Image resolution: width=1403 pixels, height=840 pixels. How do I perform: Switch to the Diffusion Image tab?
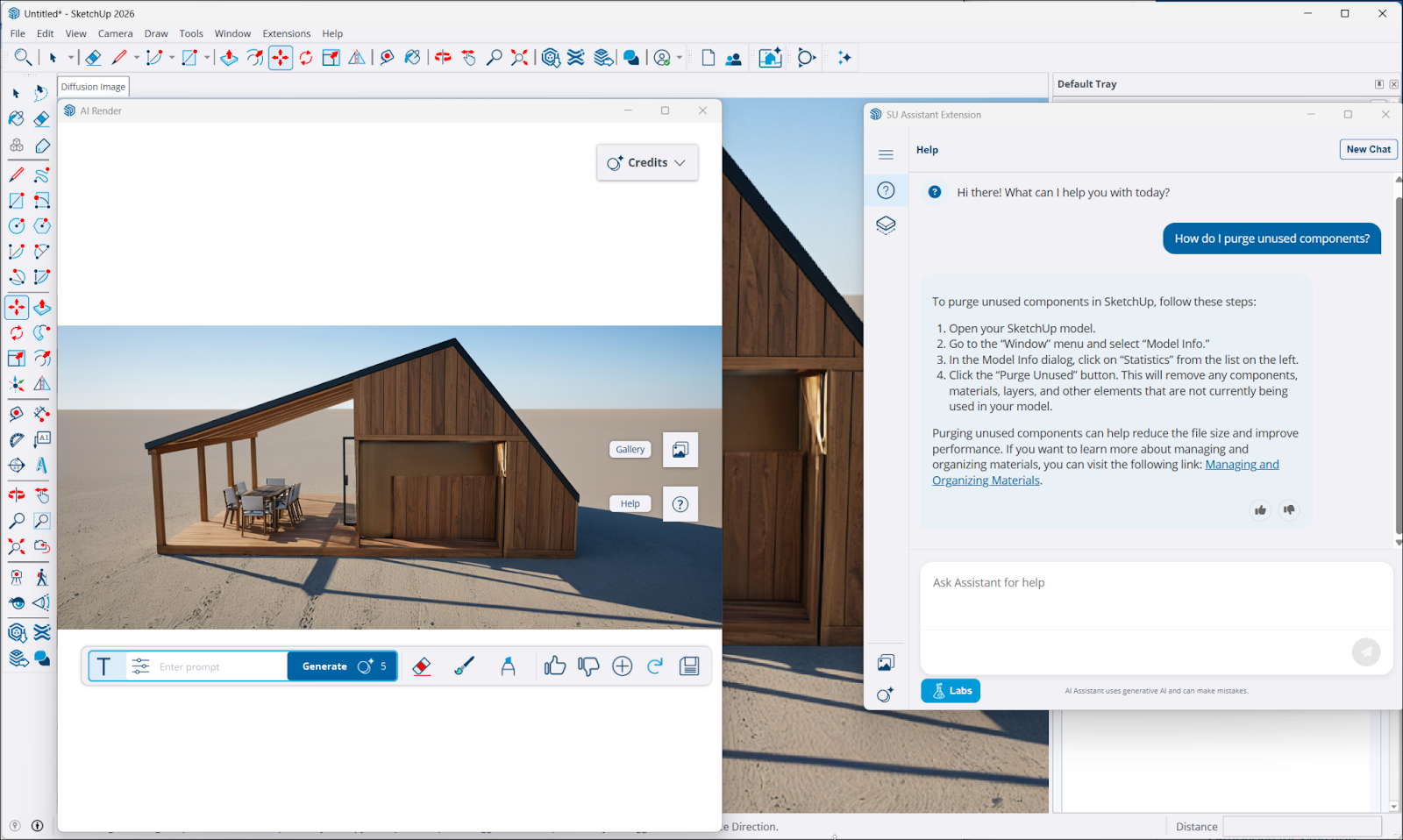pos(92,86)
